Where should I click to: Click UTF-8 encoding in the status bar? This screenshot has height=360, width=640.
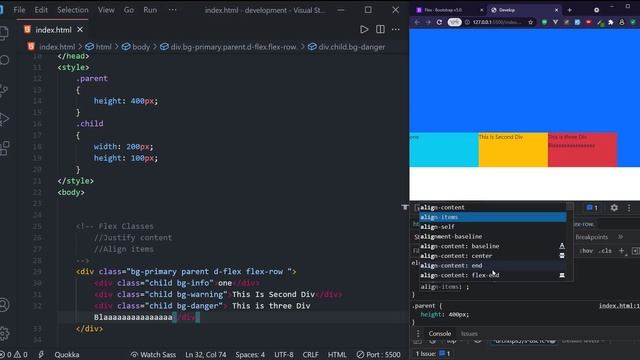(x=284, y=355)
